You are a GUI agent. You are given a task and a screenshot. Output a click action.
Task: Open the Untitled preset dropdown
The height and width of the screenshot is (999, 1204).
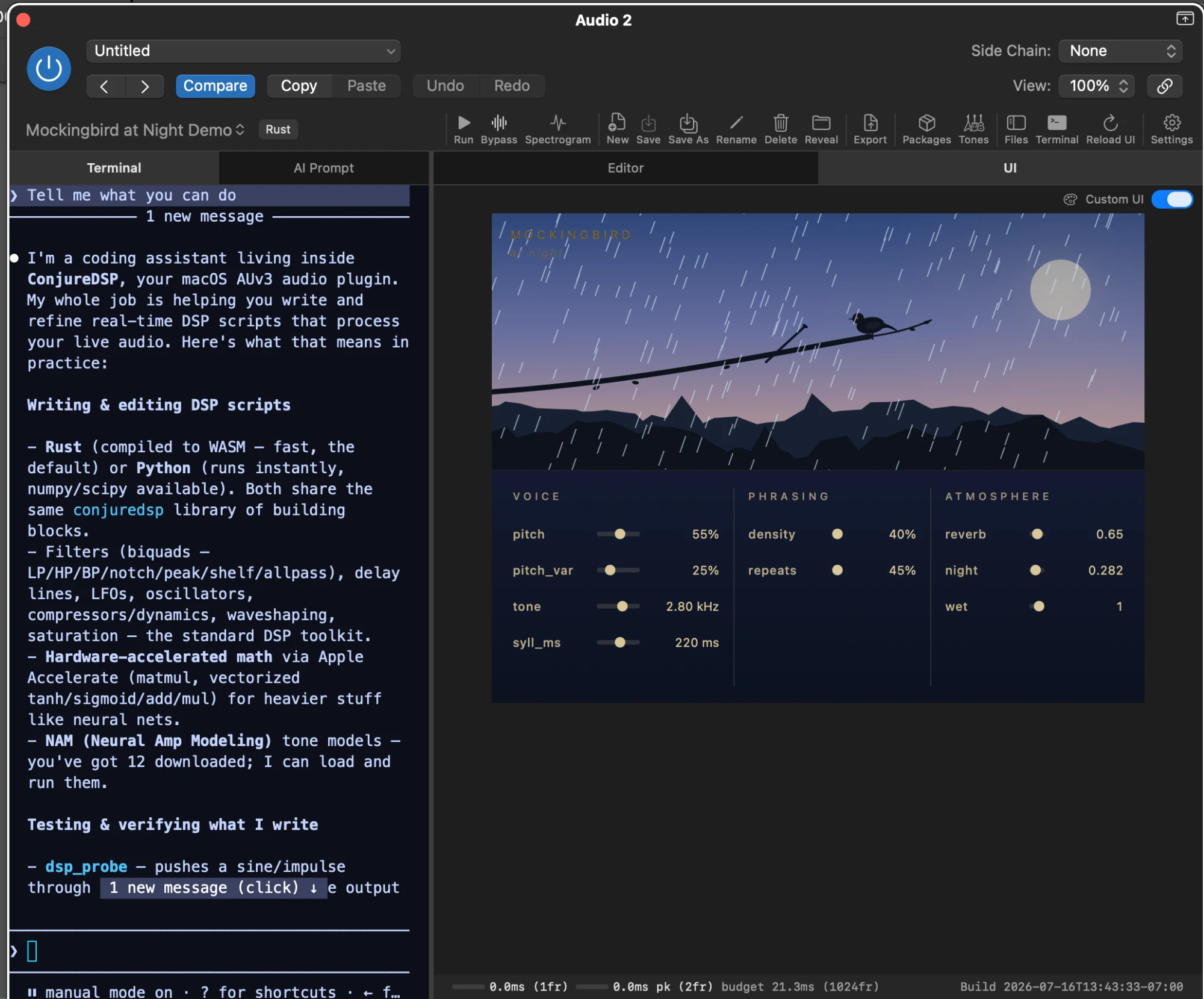click(243, 51)
